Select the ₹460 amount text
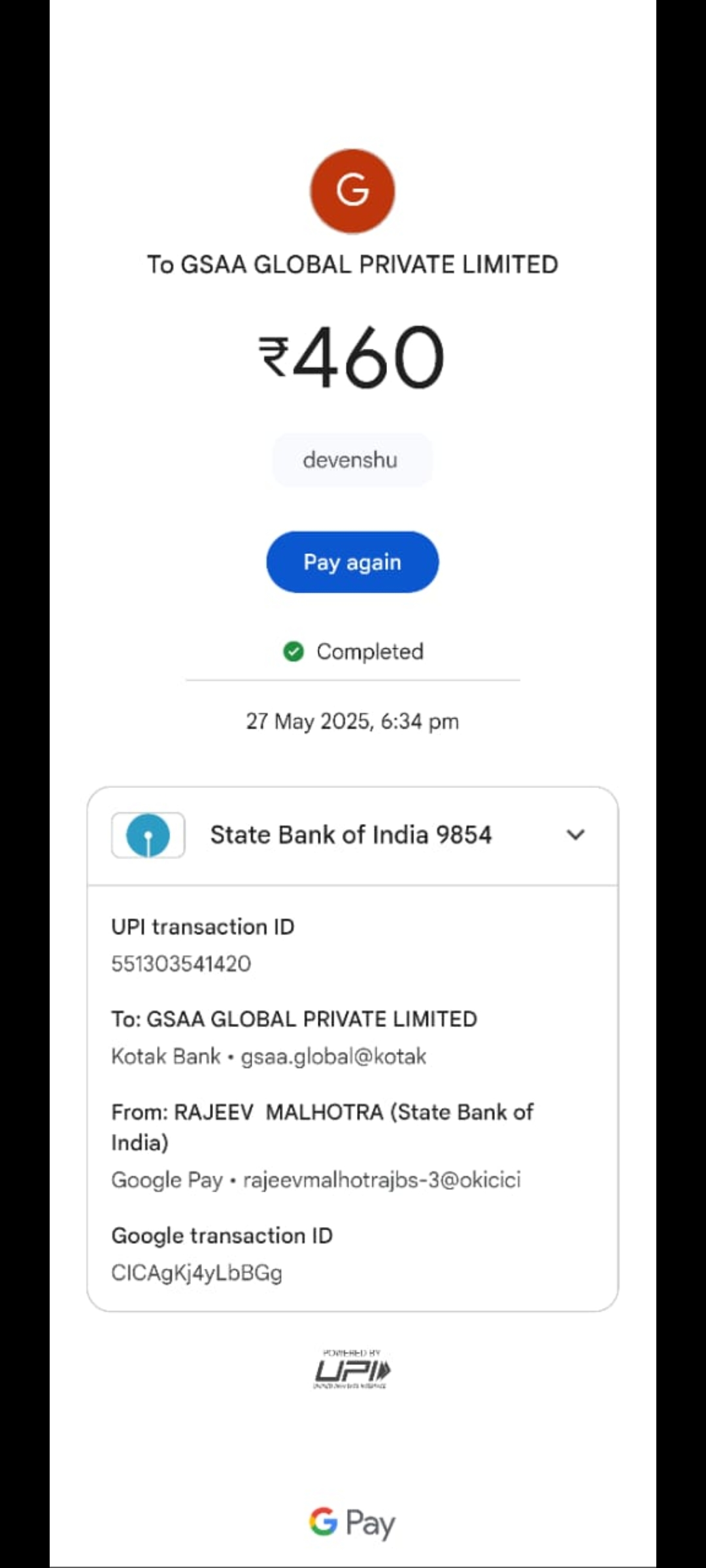The image size is (706, 1568). [352, 357]
